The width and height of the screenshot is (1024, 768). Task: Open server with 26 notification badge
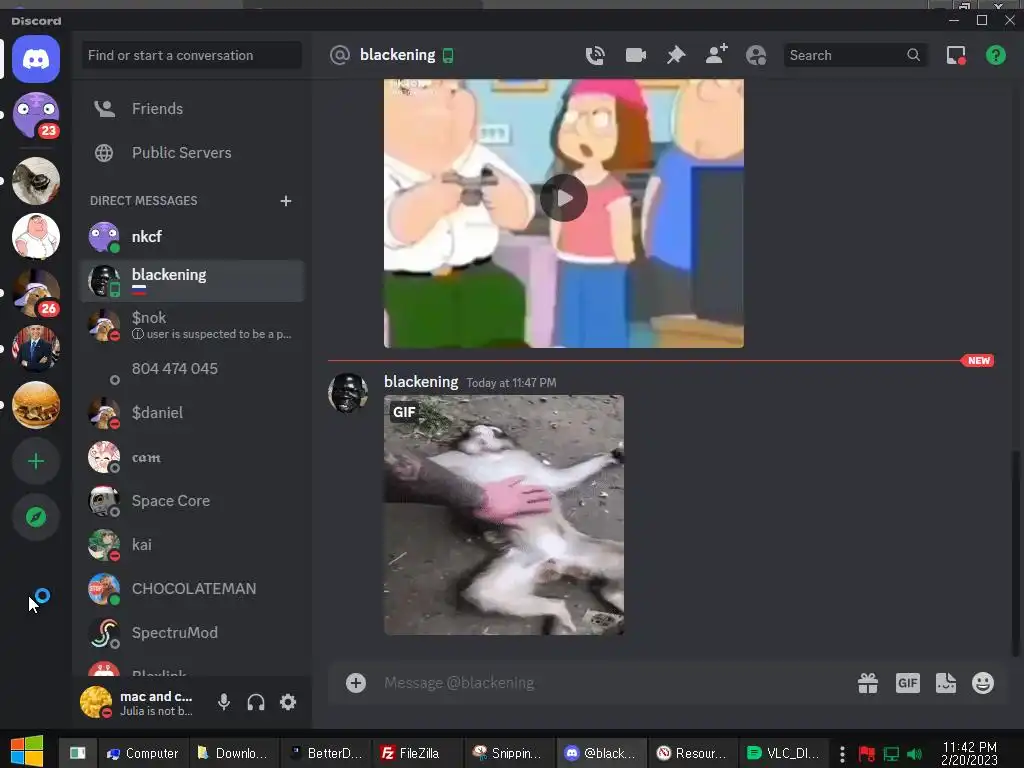pyautogui.click(x=36, y=293)
